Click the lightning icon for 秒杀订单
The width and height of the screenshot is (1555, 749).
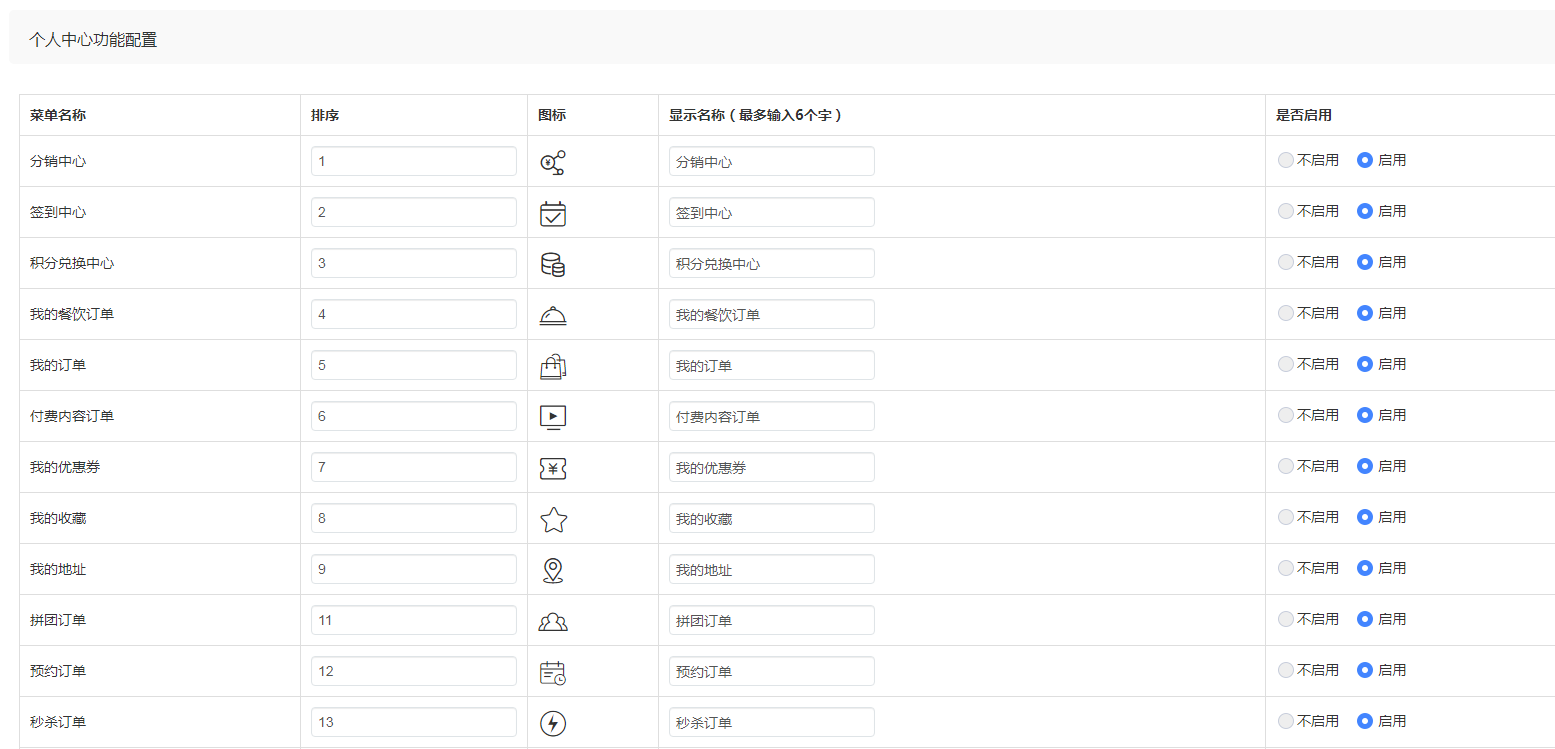[553, 723]
